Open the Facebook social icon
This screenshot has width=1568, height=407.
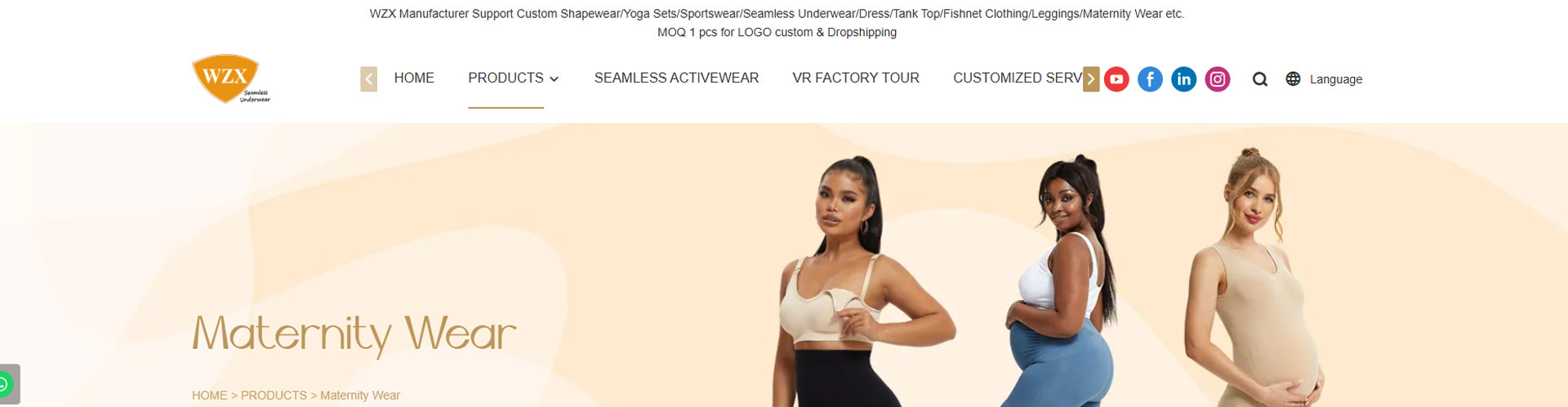coord(1150,79)
